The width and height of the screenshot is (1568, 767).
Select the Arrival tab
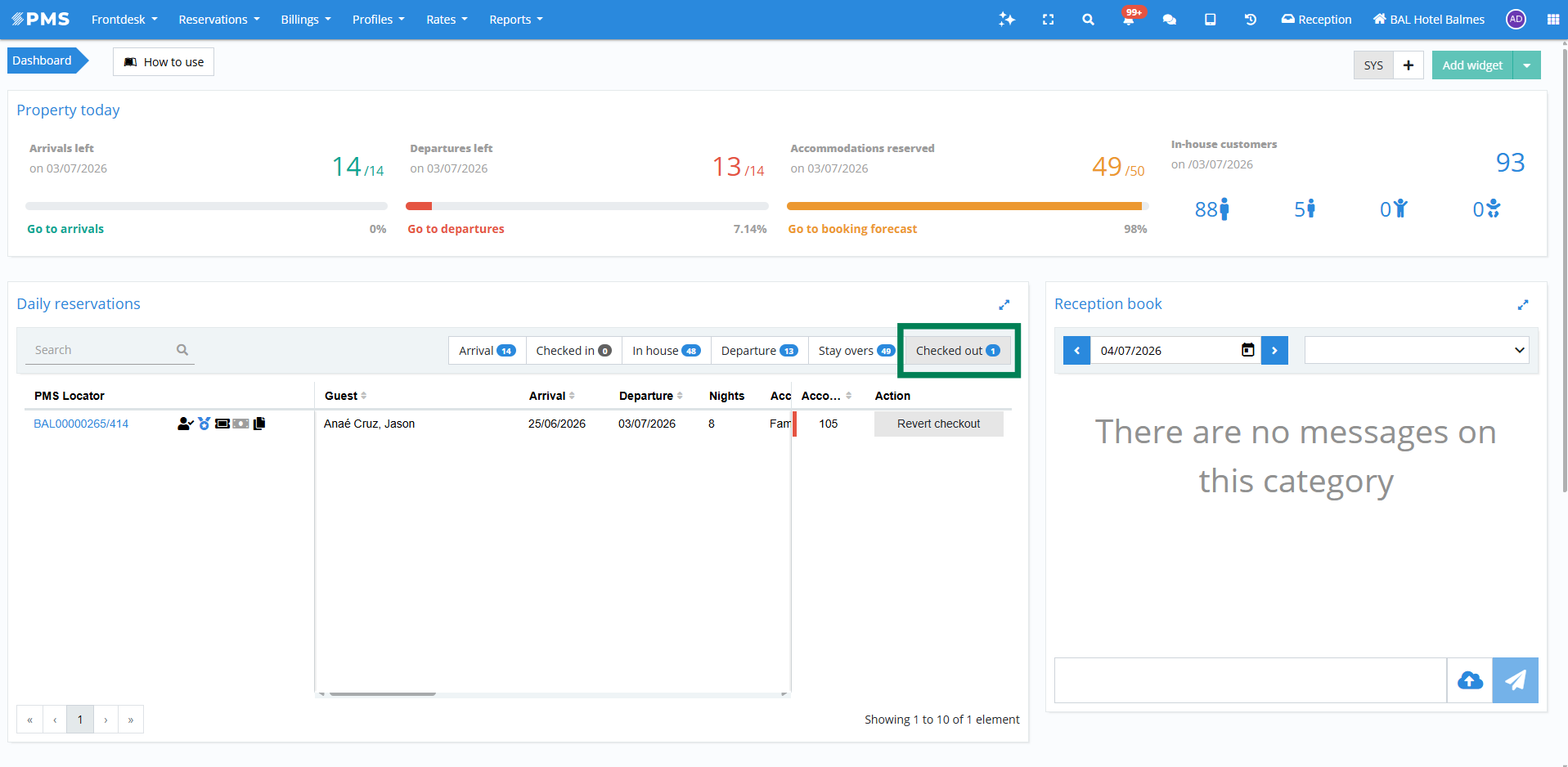(x=487, y=351)
